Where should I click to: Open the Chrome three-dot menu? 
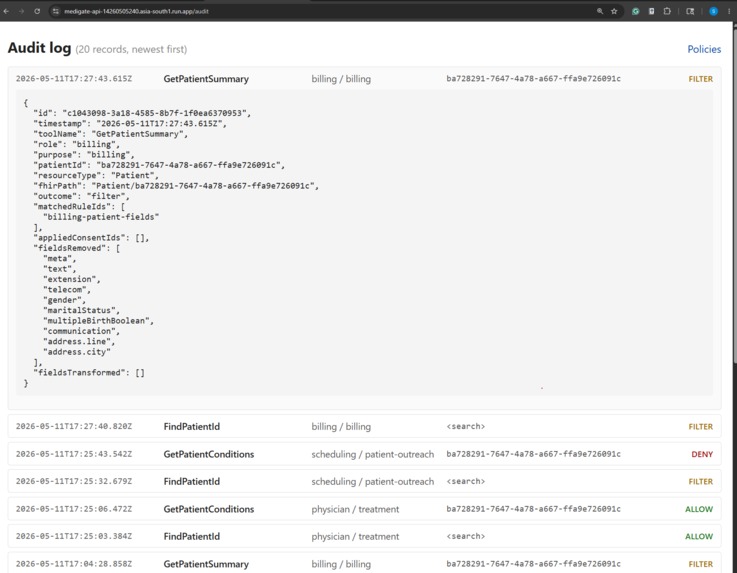pos(729,11)
